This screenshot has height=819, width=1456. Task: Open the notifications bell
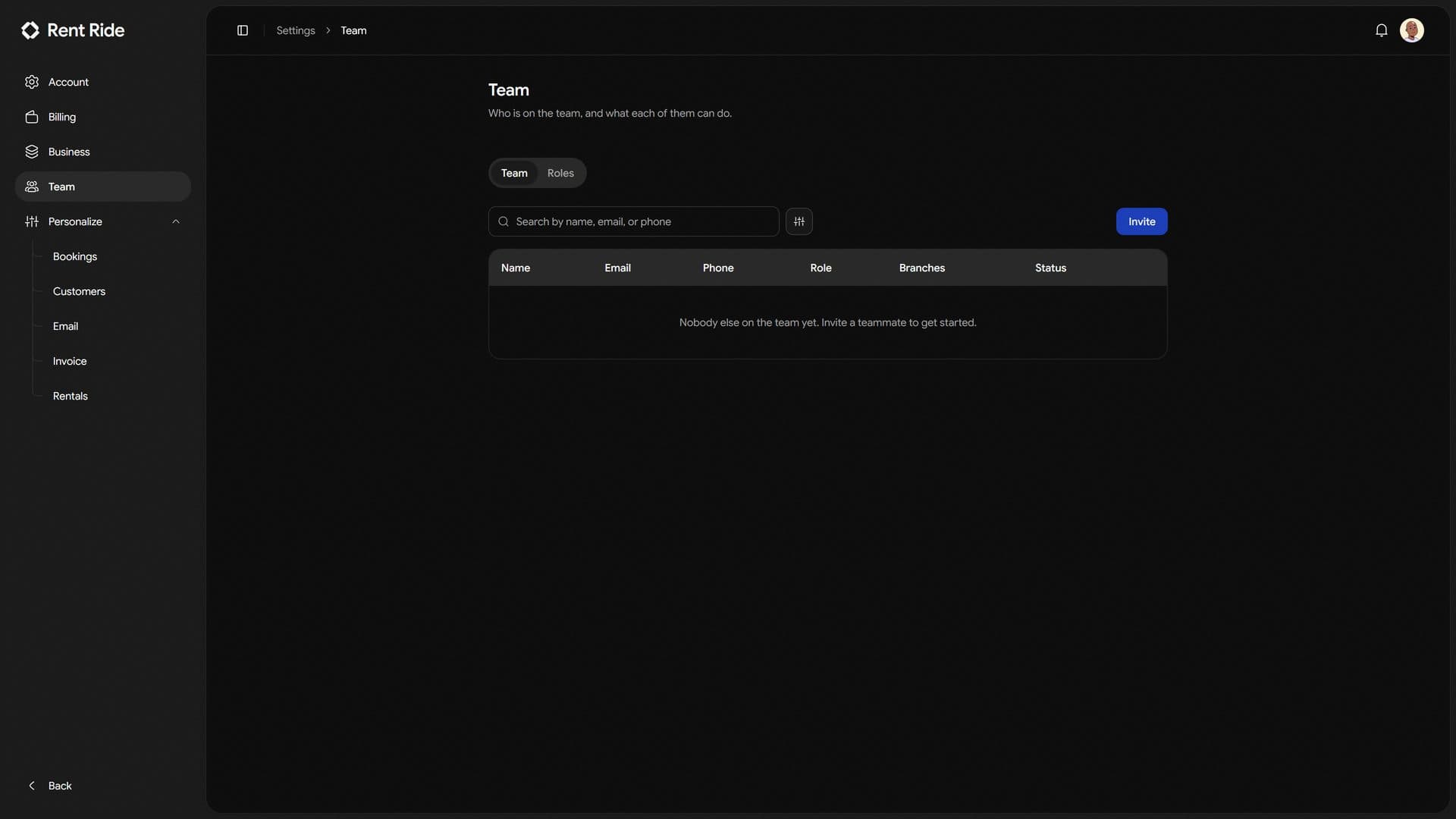[1382, 30]
